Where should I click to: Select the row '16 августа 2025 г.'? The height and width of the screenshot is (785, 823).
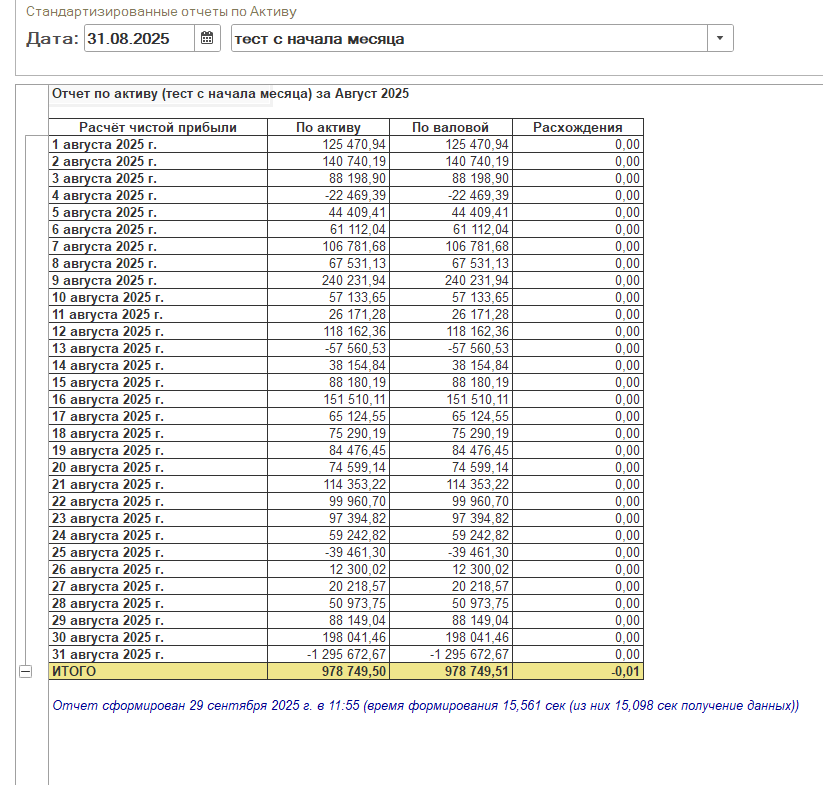[x=346, y=399]
